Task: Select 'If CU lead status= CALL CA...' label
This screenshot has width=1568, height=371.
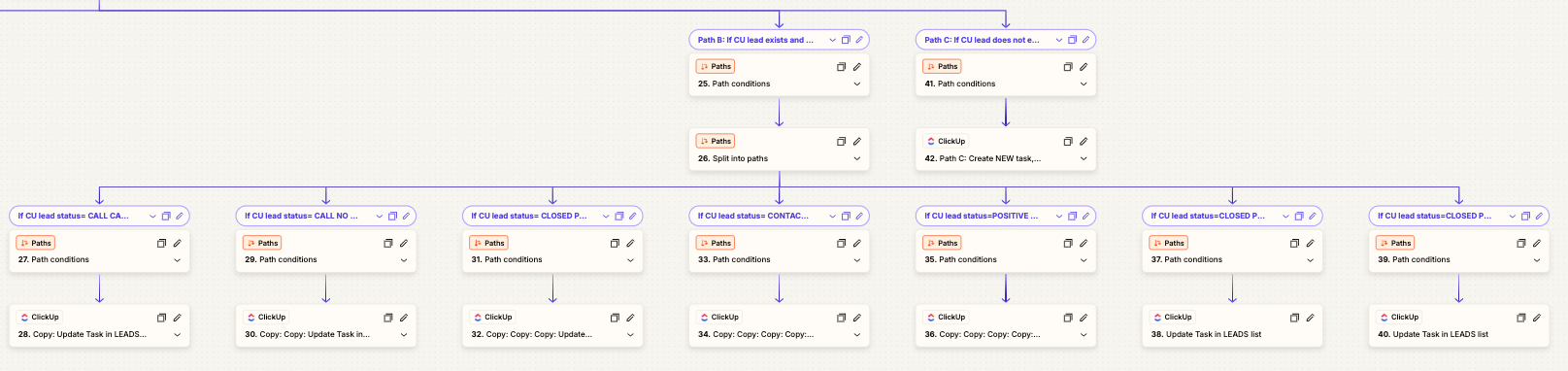Action: [x=73, y=217]
